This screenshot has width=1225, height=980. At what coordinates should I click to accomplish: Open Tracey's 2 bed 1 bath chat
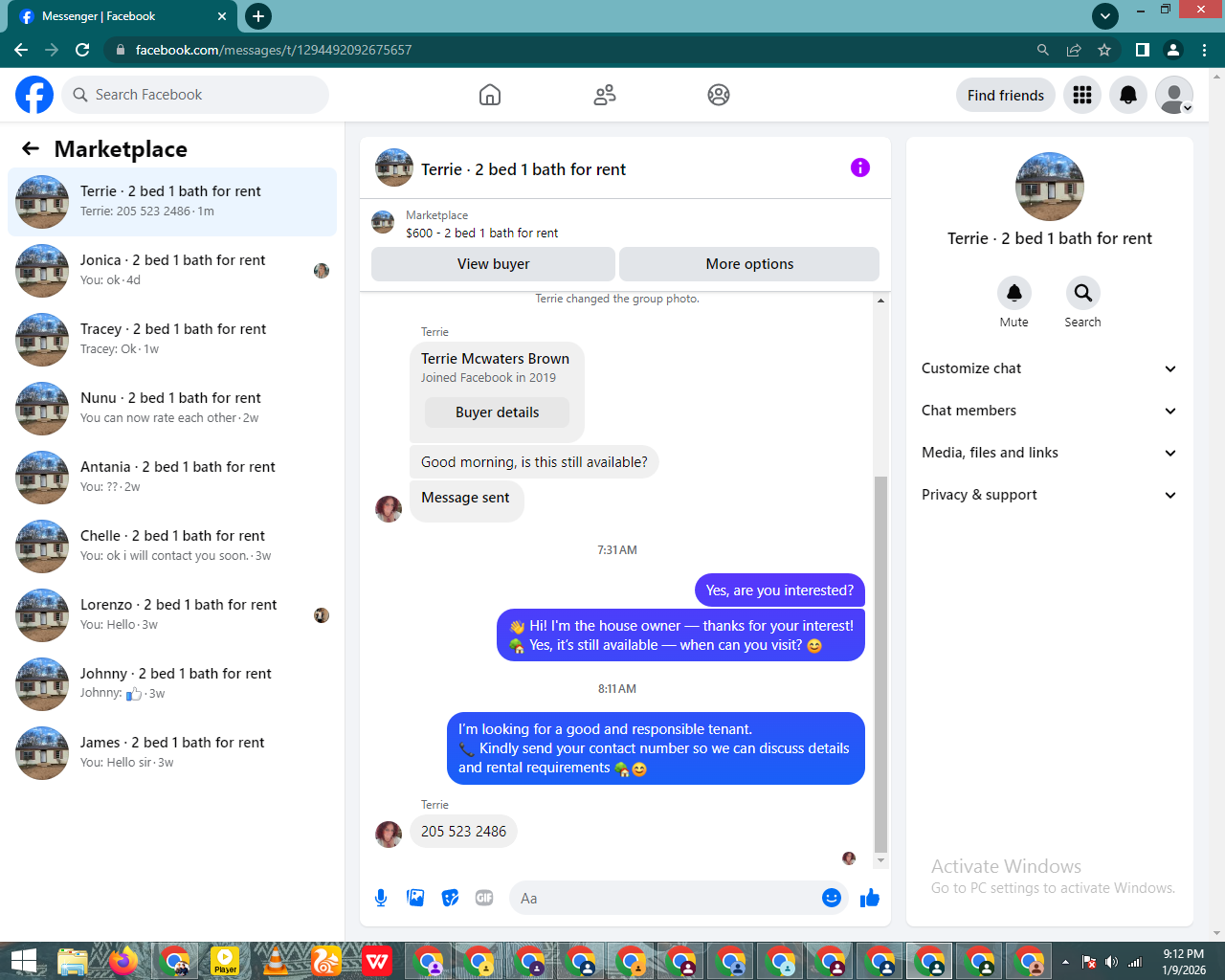click(x=172, y=340)
